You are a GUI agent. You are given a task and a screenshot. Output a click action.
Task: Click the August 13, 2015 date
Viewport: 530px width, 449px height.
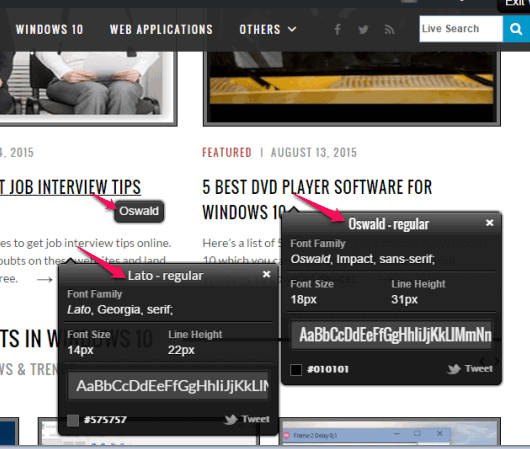[x=314, y=152]
